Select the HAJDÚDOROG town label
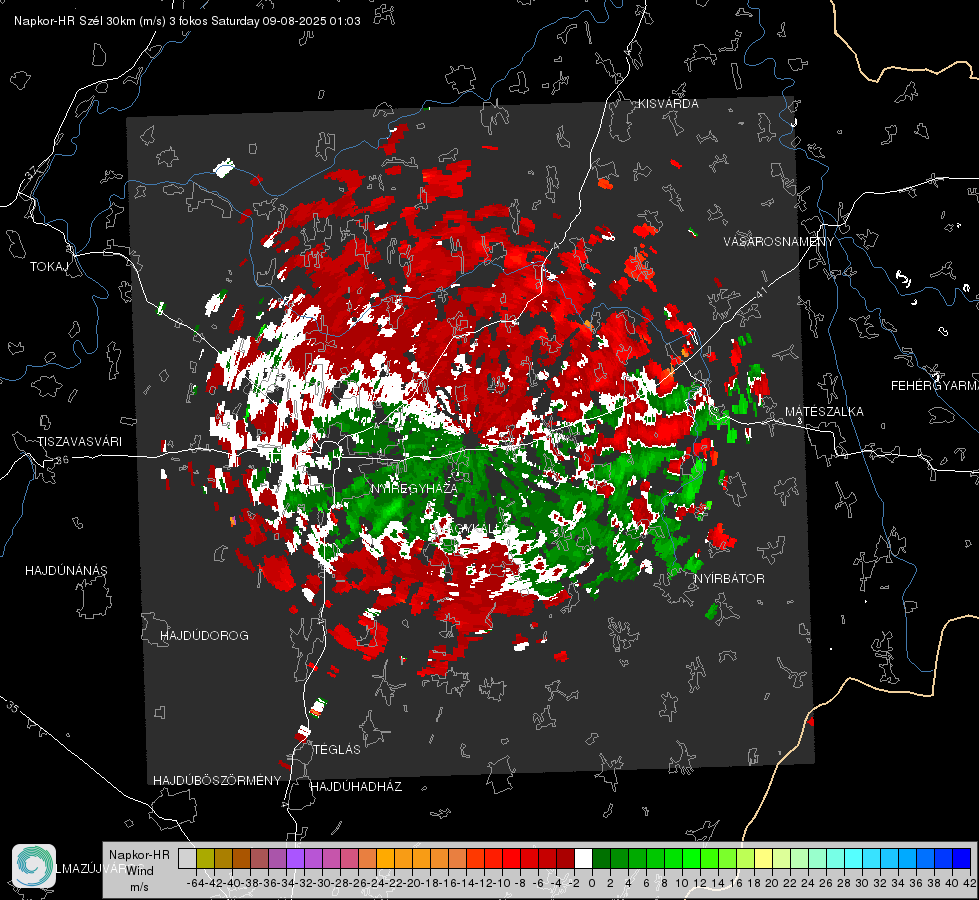This screenshot has width=979, height=900. pyautogui.click(x=204, y=636)
